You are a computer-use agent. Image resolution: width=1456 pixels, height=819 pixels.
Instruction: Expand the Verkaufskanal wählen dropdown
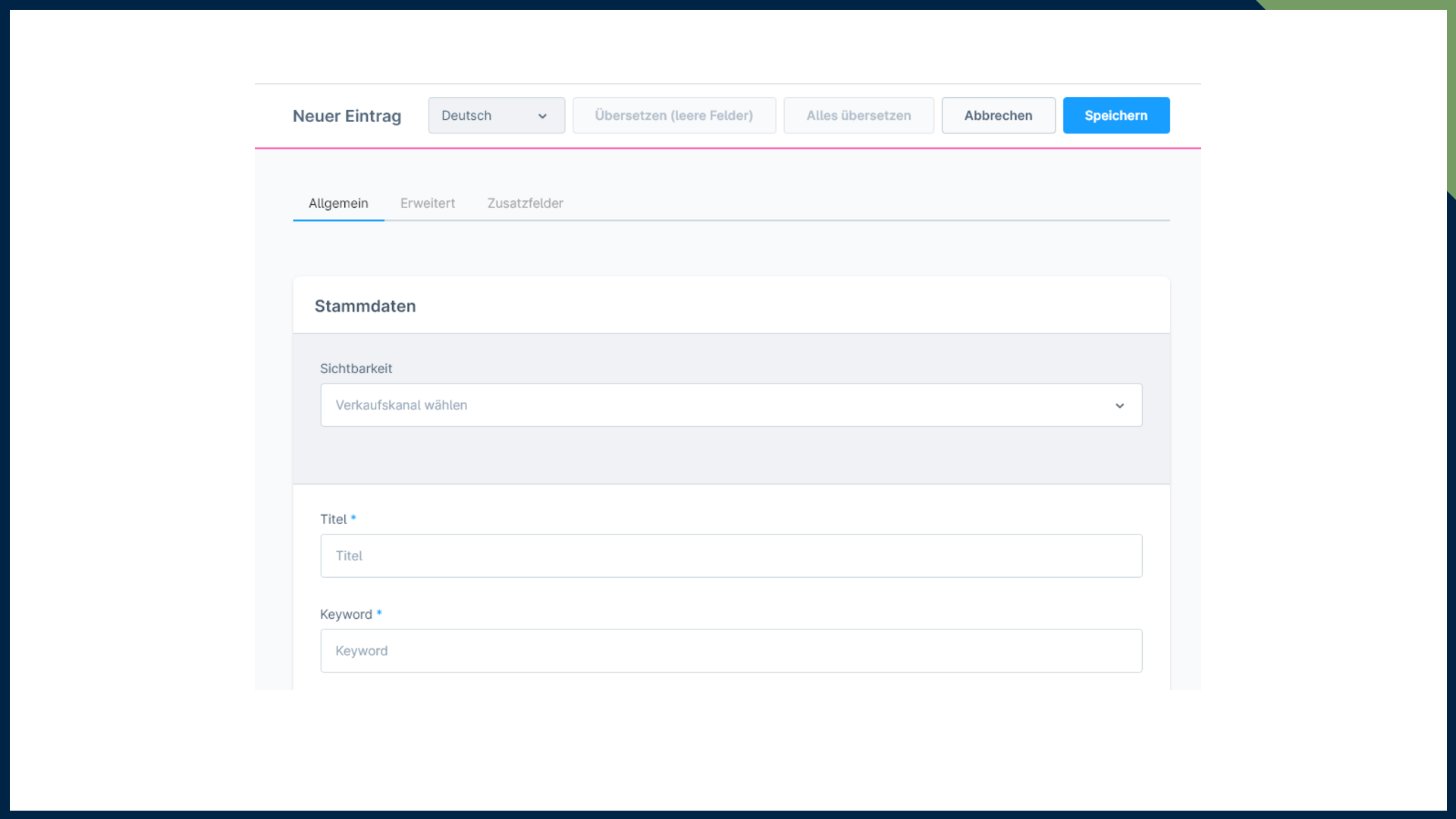pyautogui.click(x=730, y=405)
